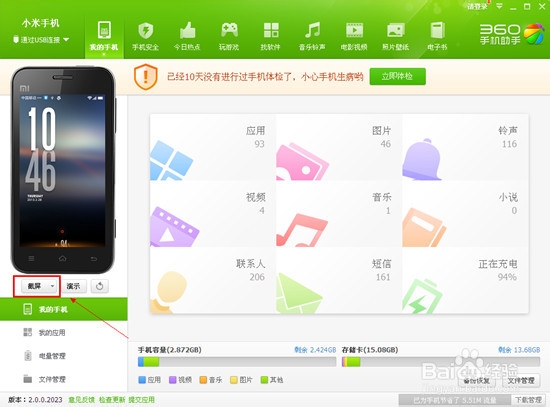Click the 存储卡 storage usage bar
The height and width of the screenshot is (407, 550).
point(441,362)
